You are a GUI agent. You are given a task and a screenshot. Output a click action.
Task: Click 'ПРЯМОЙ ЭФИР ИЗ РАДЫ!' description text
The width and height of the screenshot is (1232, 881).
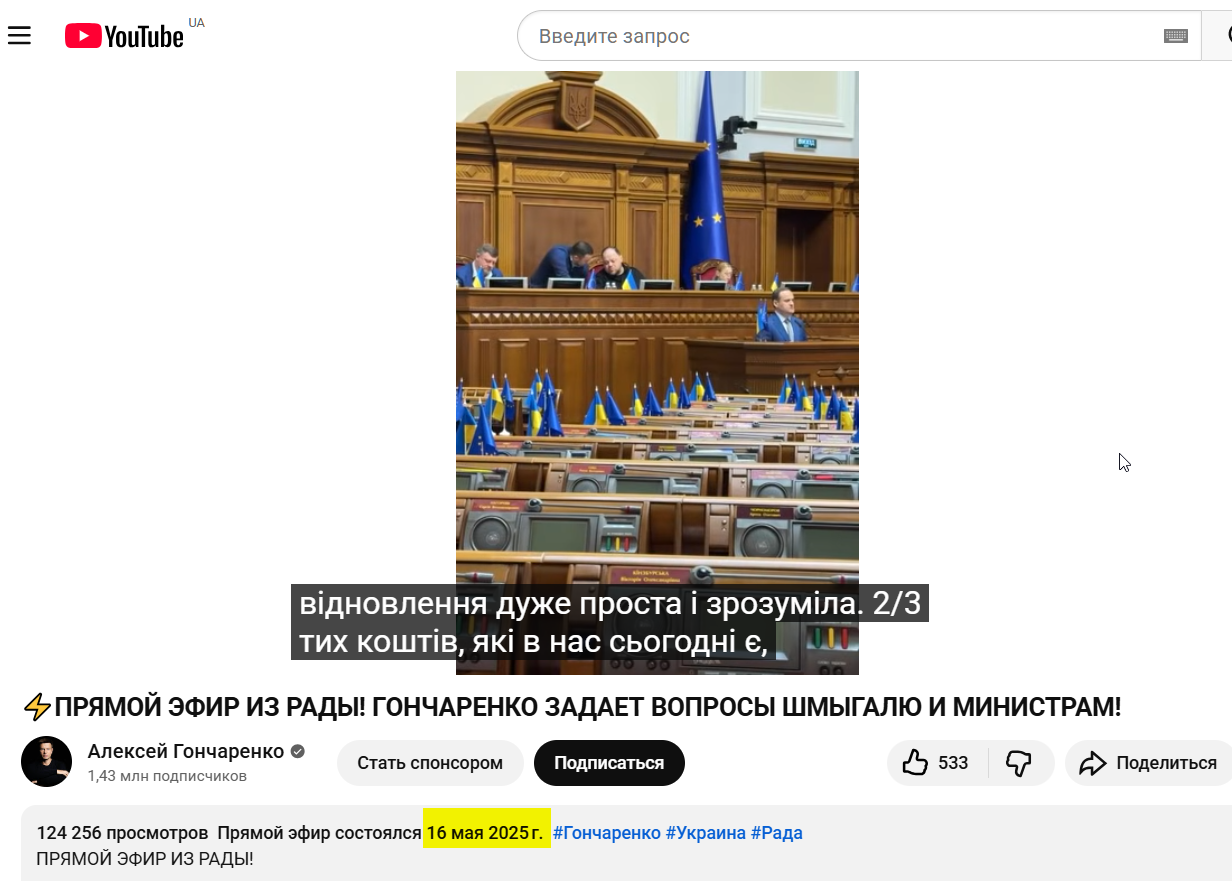(145, 858)
